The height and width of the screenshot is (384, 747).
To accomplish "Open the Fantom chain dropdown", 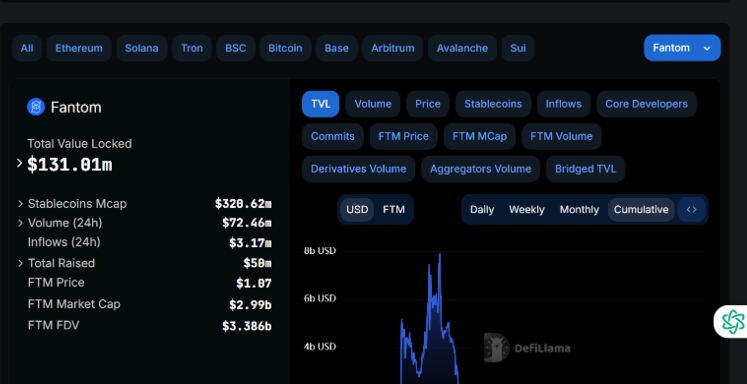I will click(682, 48).
